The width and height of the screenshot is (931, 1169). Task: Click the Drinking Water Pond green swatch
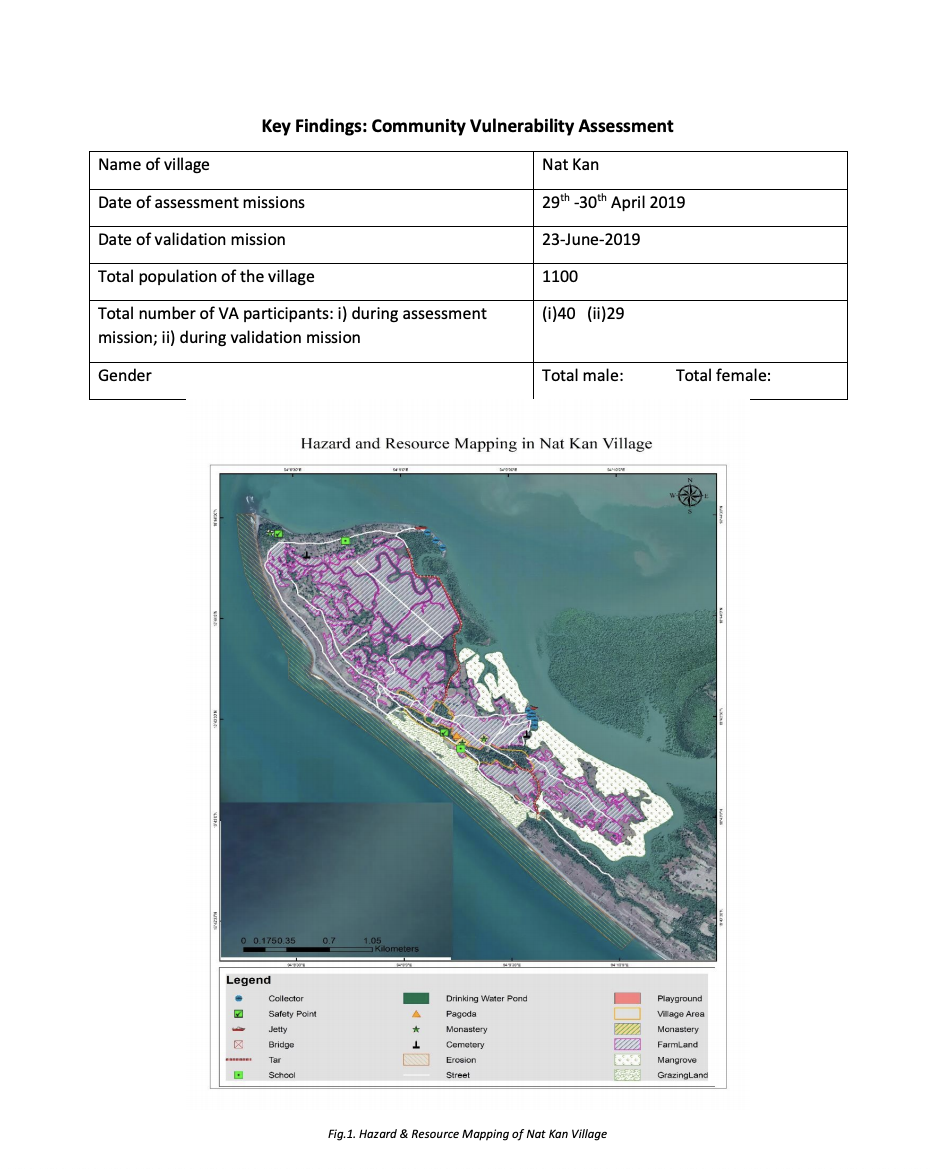416,998
